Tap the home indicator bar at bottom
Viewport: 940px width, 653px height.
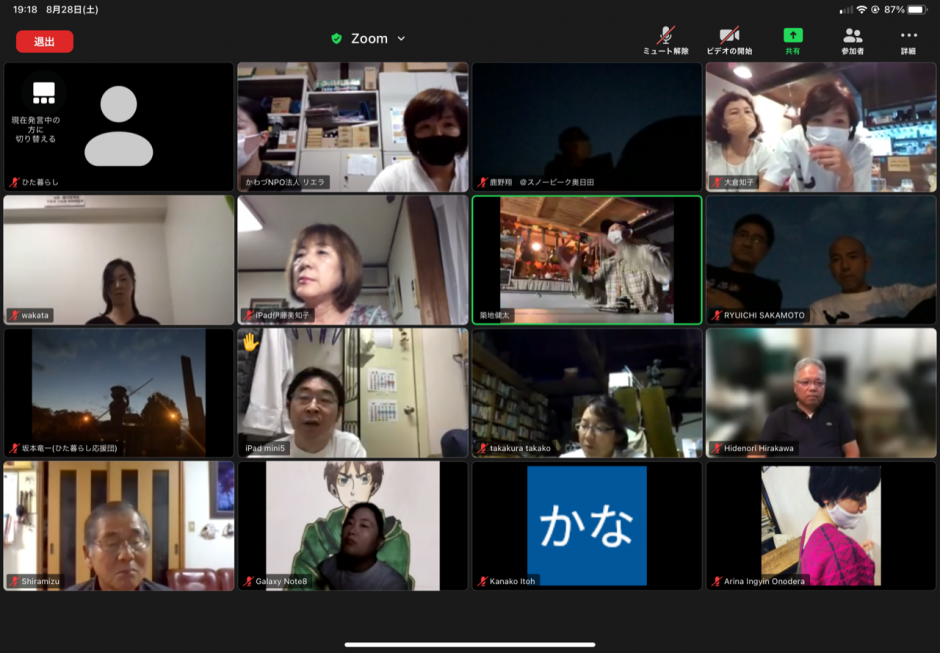click(469, 644)
